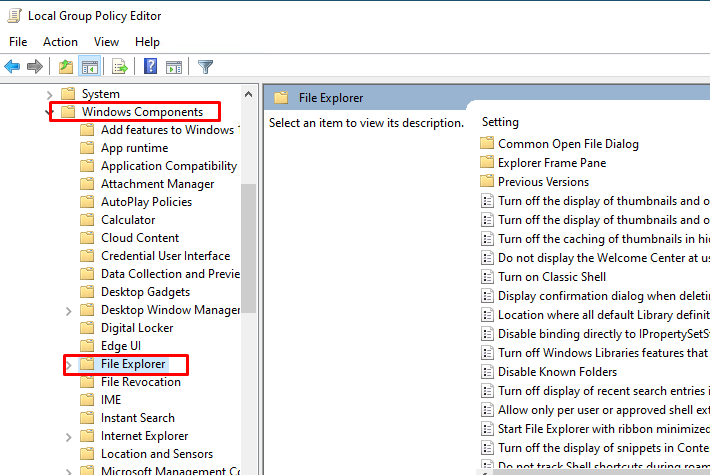The height and width of the screenshot is (475, 710).
Task: Select Turn off Windows Libraries features setting
Action: pyautogui.click(x=604, y=353)
